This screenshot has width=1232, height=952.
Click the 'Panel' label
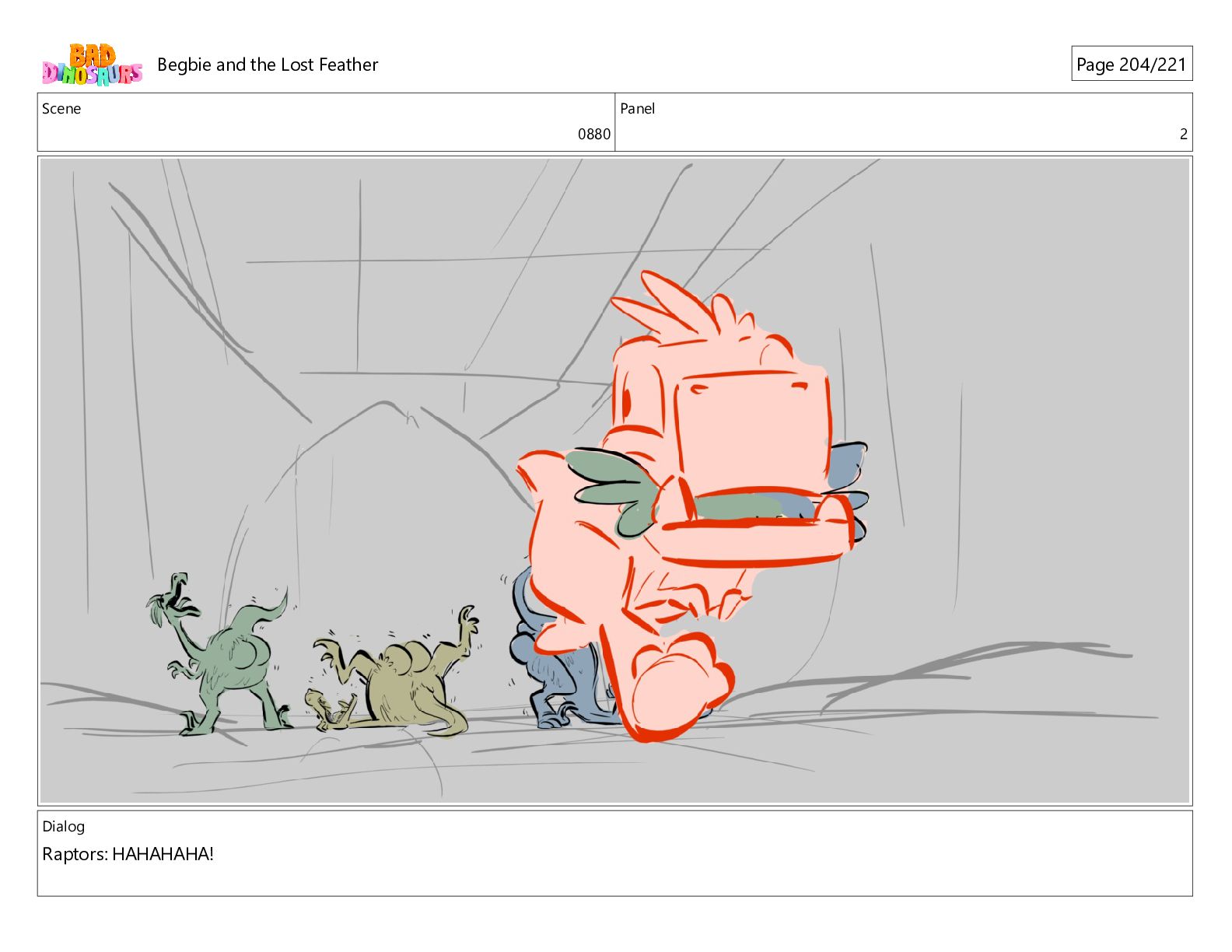[637, 109]
